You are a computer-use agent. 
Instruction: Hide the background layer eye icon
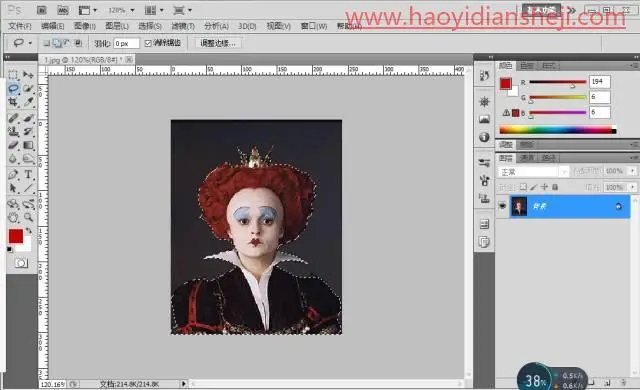click(x=502, y=206)
